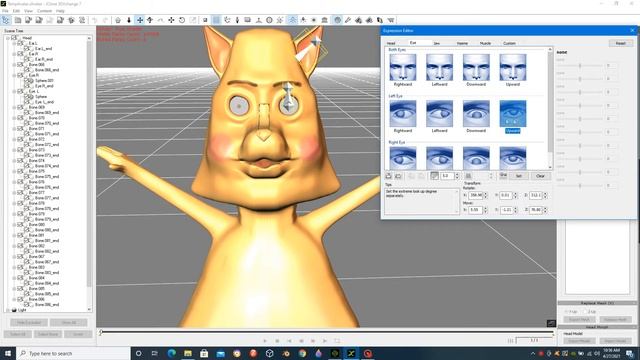The height and width of the screenshot is (360, 640).
Task: Click the bottom-left button under the Scene Tree
Action: pyautogui.click(x=18, y=334)
